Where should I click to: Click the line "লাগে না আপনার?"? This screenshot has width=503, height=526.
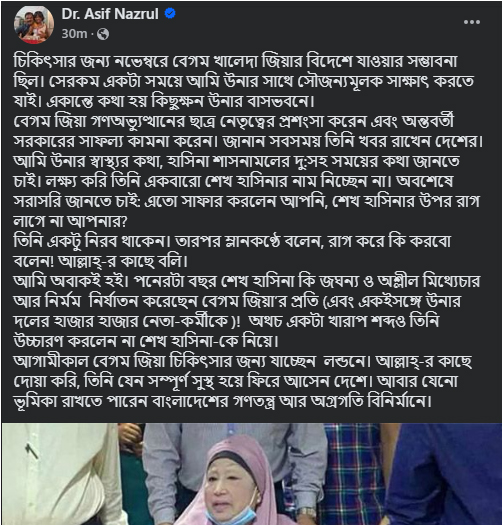tap(71, 221)
